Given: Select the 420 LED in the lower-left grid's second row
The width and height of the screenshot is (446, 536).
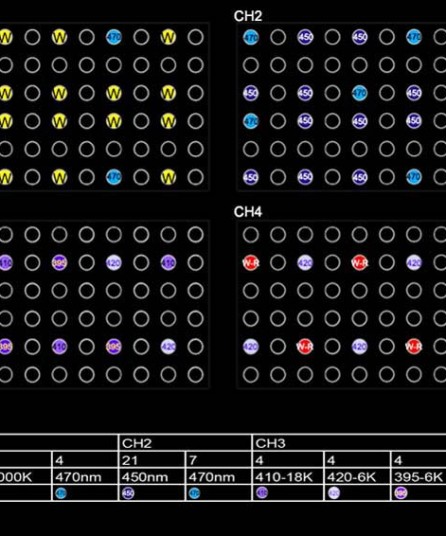Looking at the screenshot, I should (114, 263).
